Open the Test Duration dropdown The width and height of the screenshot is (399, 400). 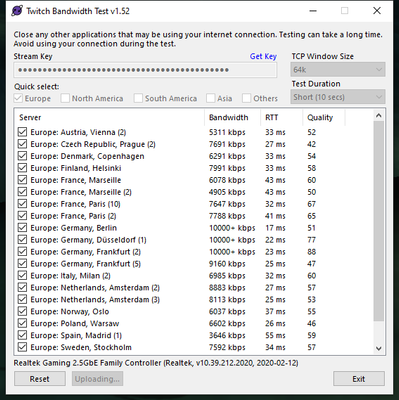[x=338, y=97]
